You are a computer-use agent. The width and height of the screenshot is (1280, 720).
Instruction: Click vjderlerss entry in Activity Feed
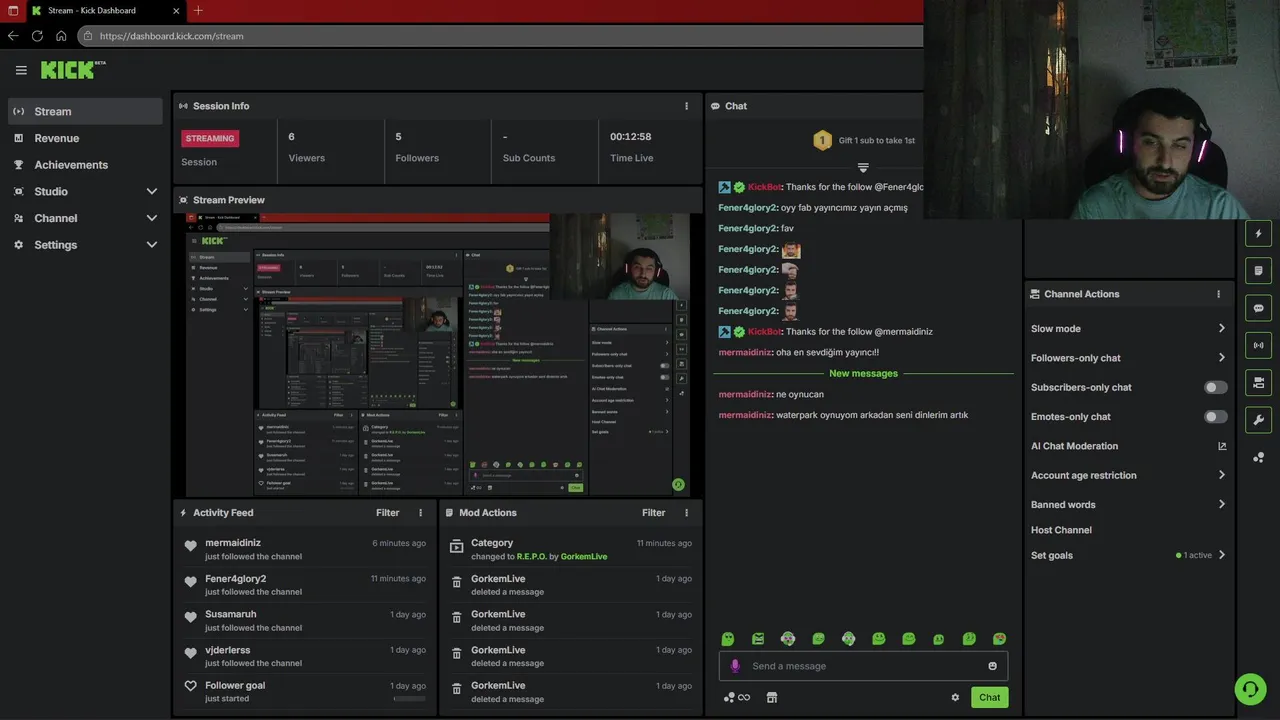click(305, 656)
